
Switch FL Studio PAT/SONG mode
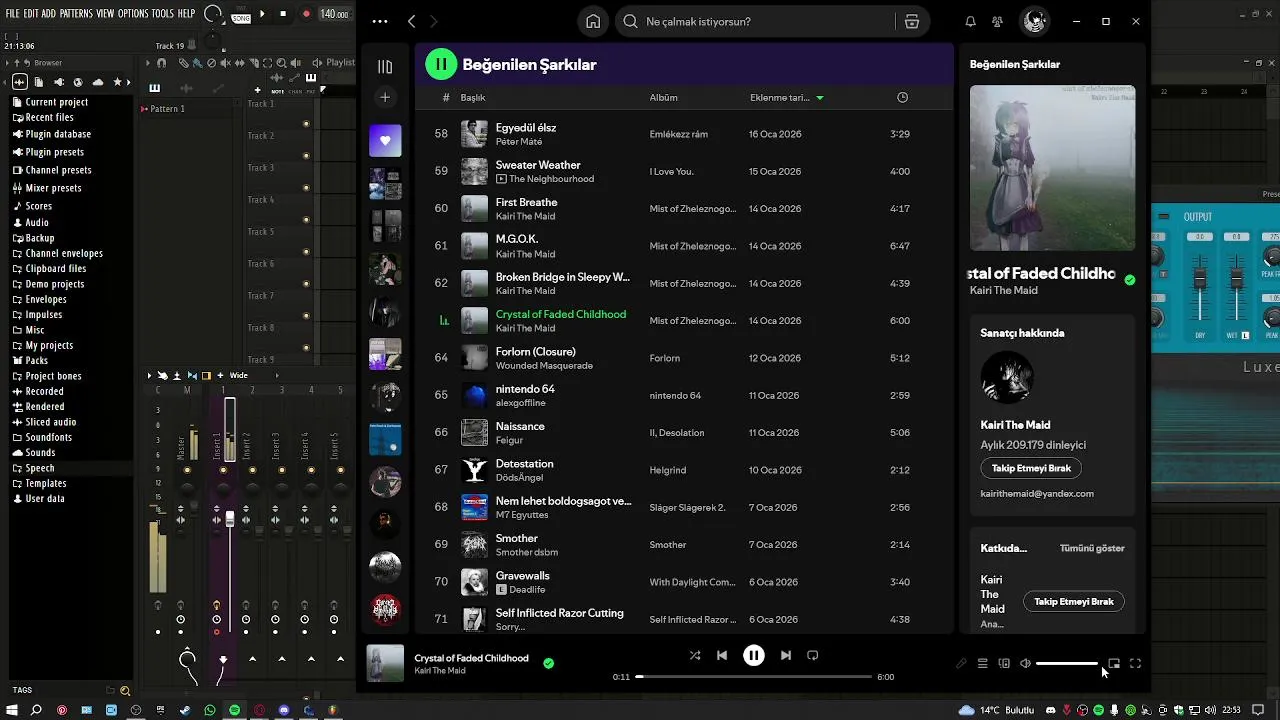[x=241, y=15]
